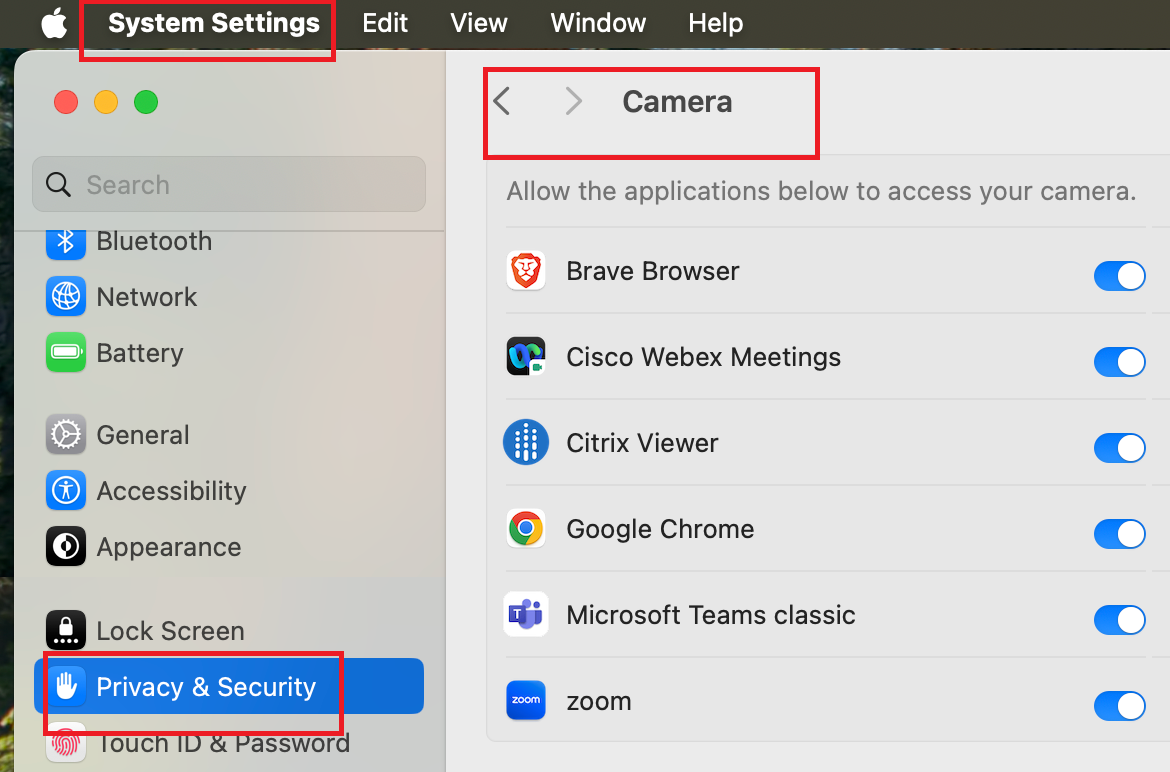
Task: Click the Lock Screen icon
Action: tap(66, 630)
